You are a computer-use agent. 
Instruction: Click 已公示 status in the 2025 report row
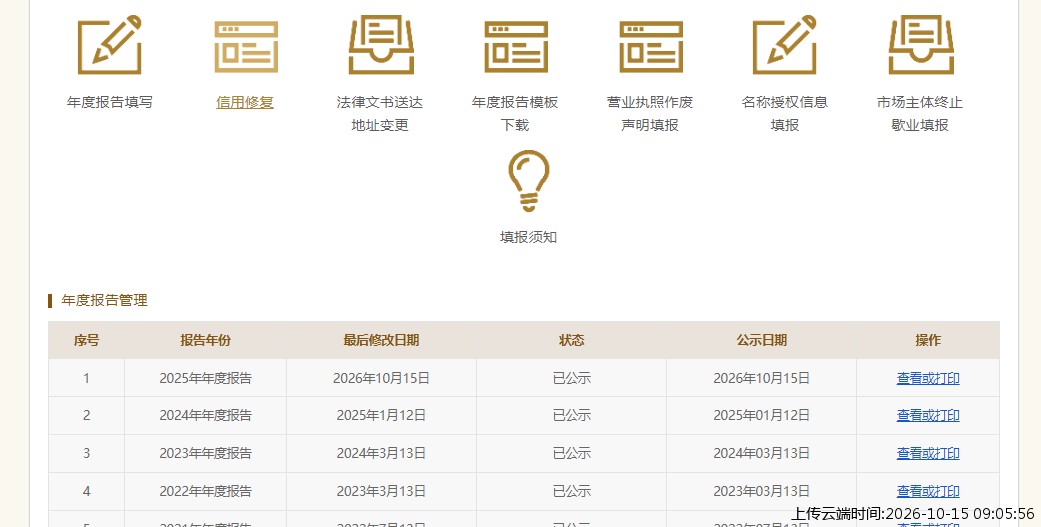point(572,378)
